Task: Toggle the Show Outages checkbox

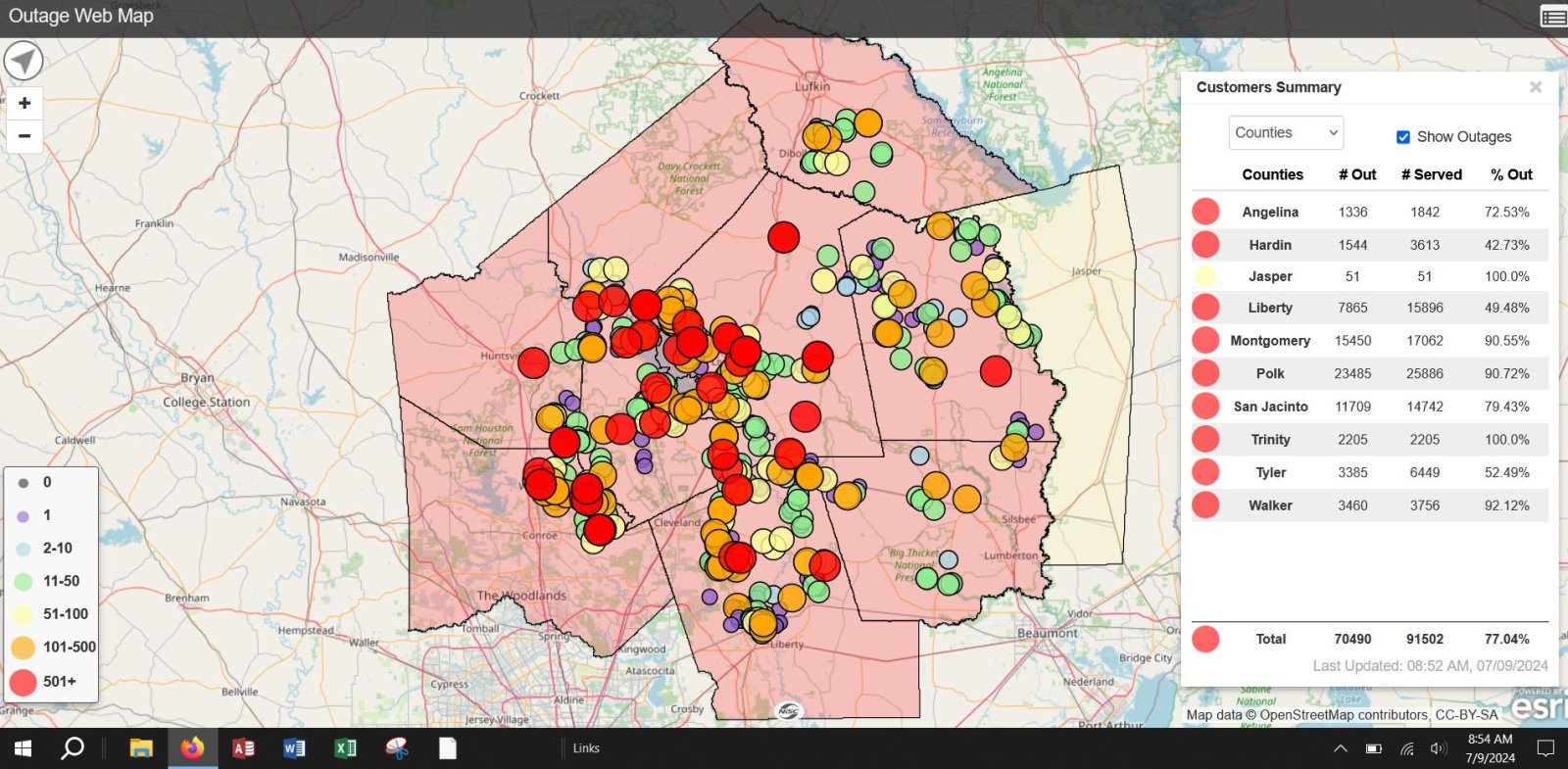Action: pyautogui.click(x=1403, y=137)
